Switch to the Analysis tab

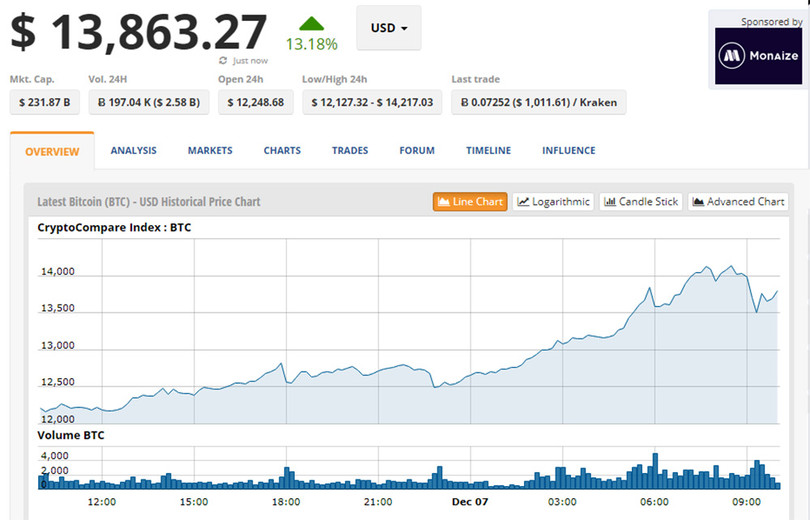pos(133,151)
